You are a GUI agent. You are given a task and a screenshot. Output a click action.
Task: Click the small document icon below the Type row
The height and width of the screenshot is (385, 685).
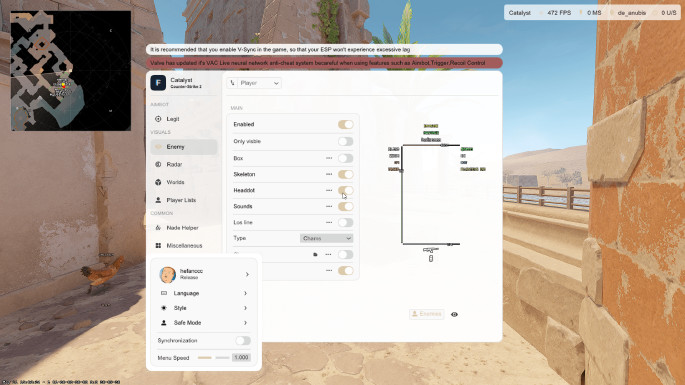coord(315,254)
